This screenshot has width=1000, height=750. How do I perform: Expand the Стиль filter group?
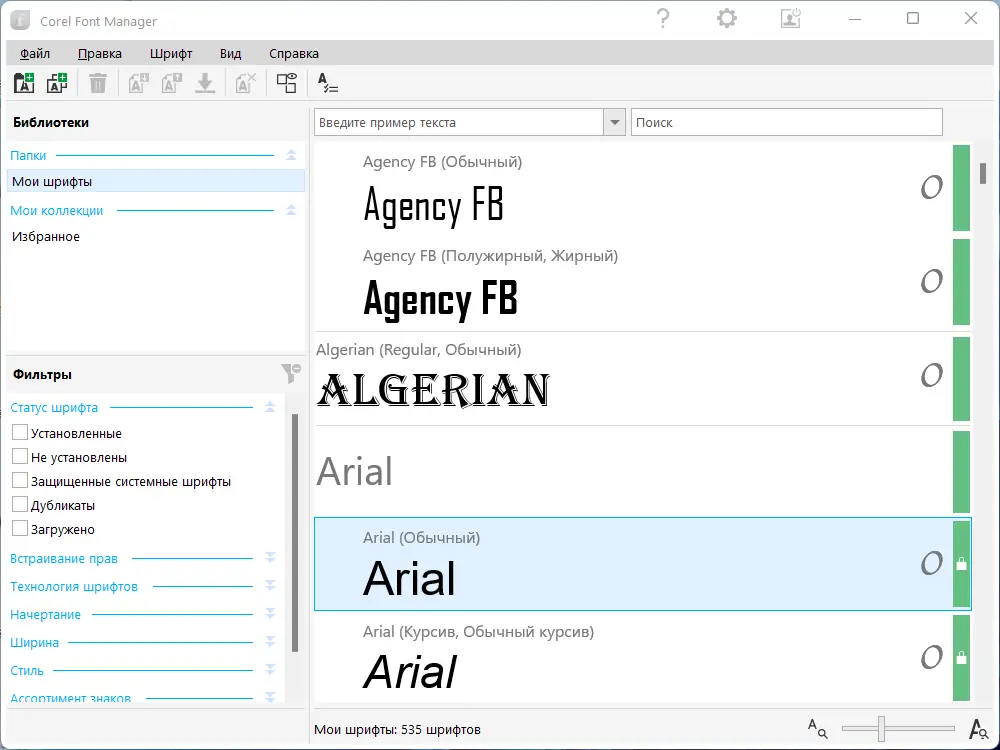(270, 670)
